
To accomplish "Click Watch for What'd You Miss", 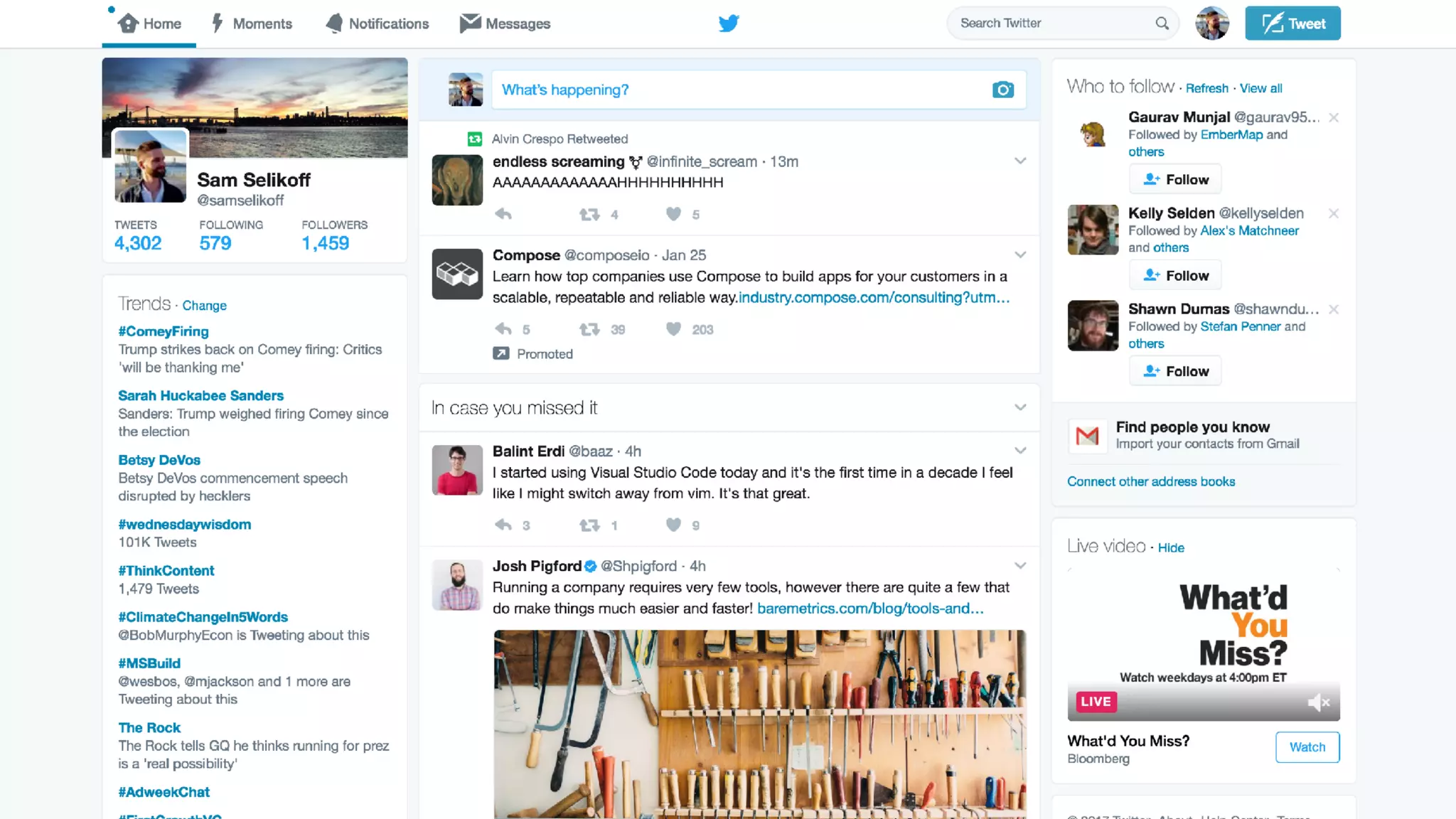I will pos(1307,747).
